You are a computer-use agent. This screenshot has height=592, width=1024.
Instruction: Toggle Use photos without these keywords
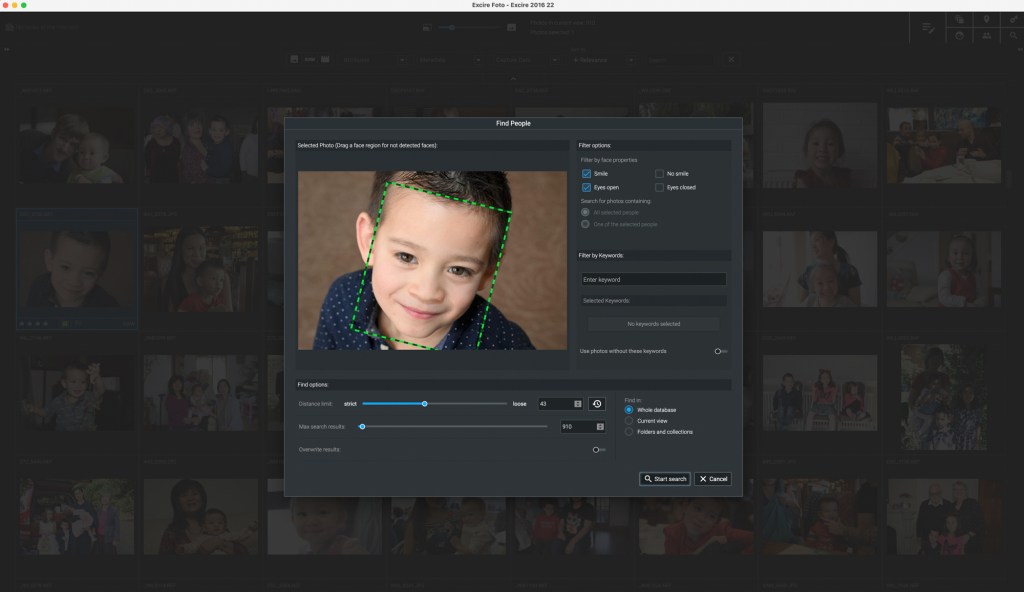(x=720, y=352)
